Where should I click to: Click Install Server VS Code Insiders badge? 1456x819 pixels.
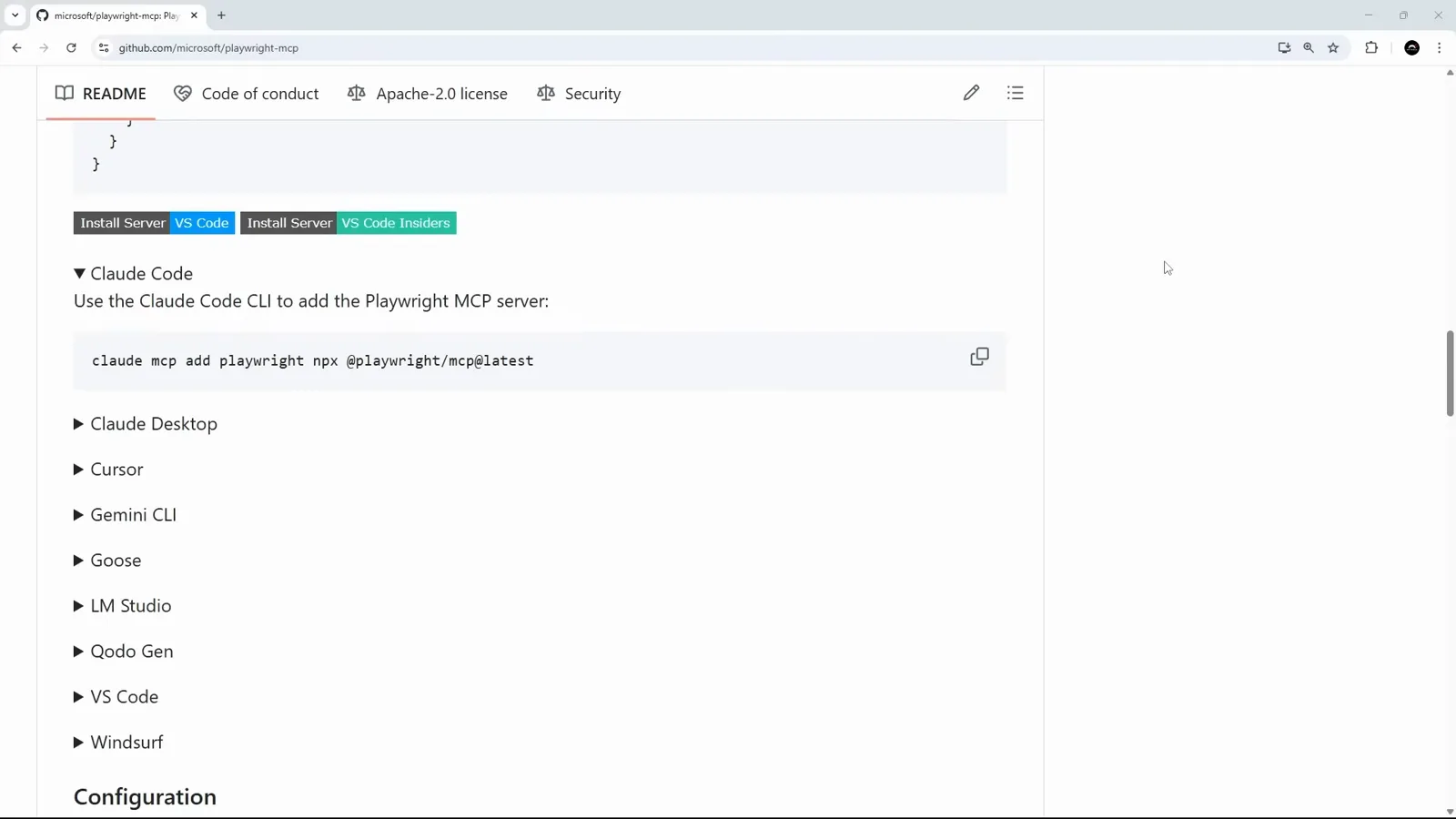pyautogui.click(x=349, y=223)
